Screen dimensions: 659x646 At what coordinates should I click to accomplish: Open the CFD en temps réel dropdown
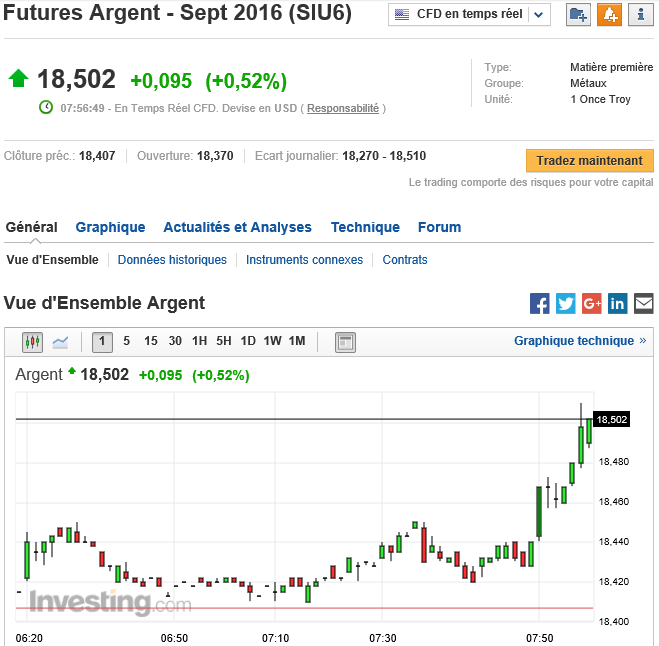469,15
